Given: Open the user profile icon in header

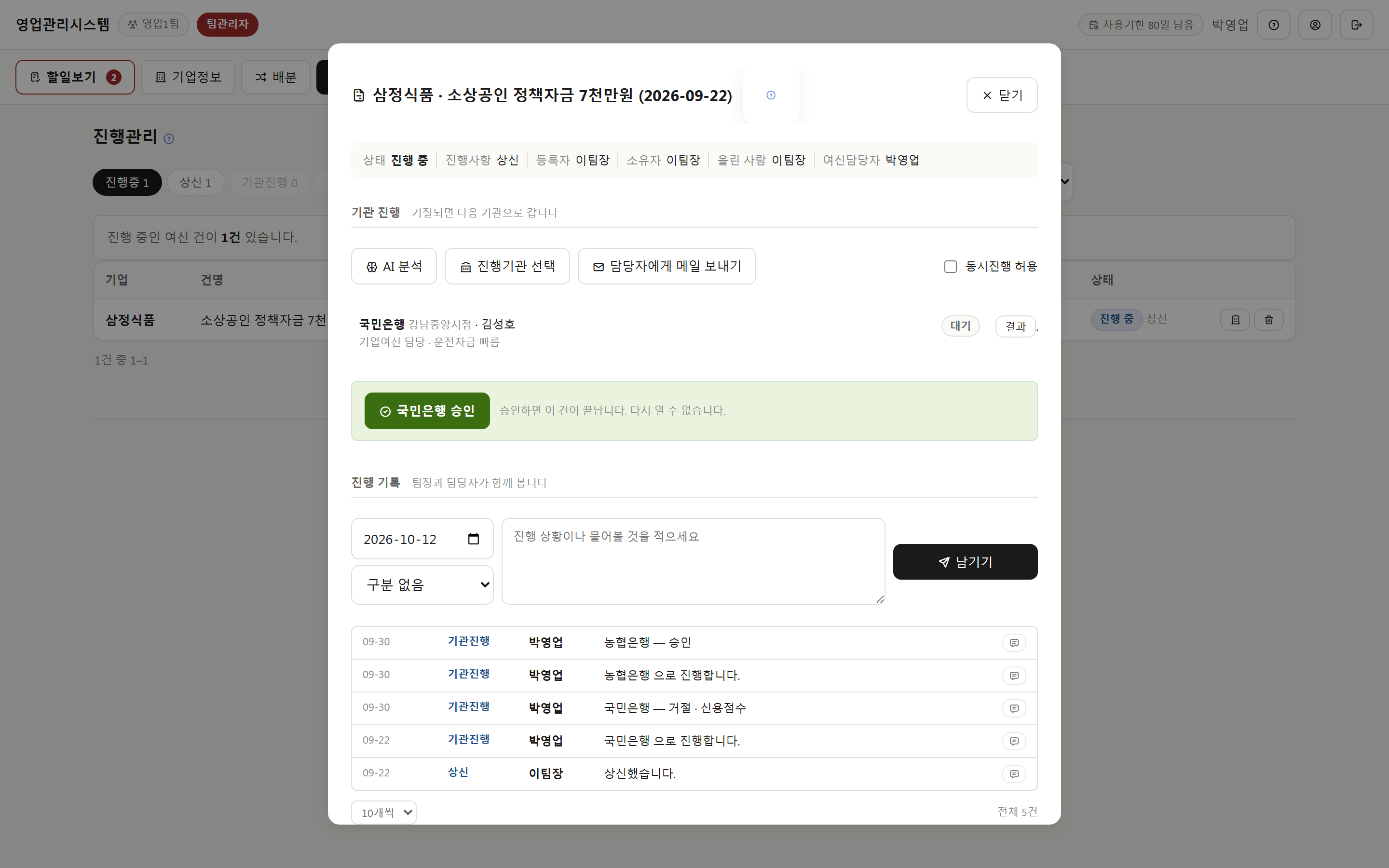Looking at the screenshot, I should coord(1315,25).
